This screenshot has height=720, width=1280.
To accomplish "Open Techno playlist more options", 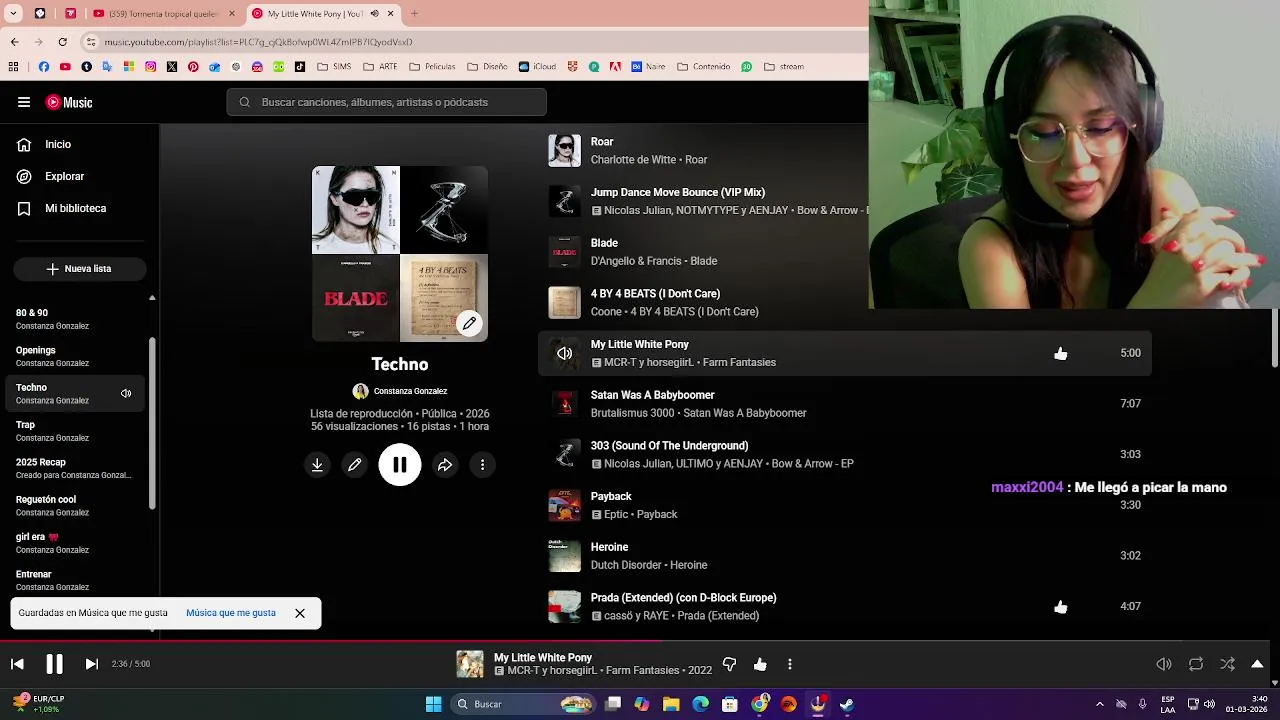I will [482, 465].
